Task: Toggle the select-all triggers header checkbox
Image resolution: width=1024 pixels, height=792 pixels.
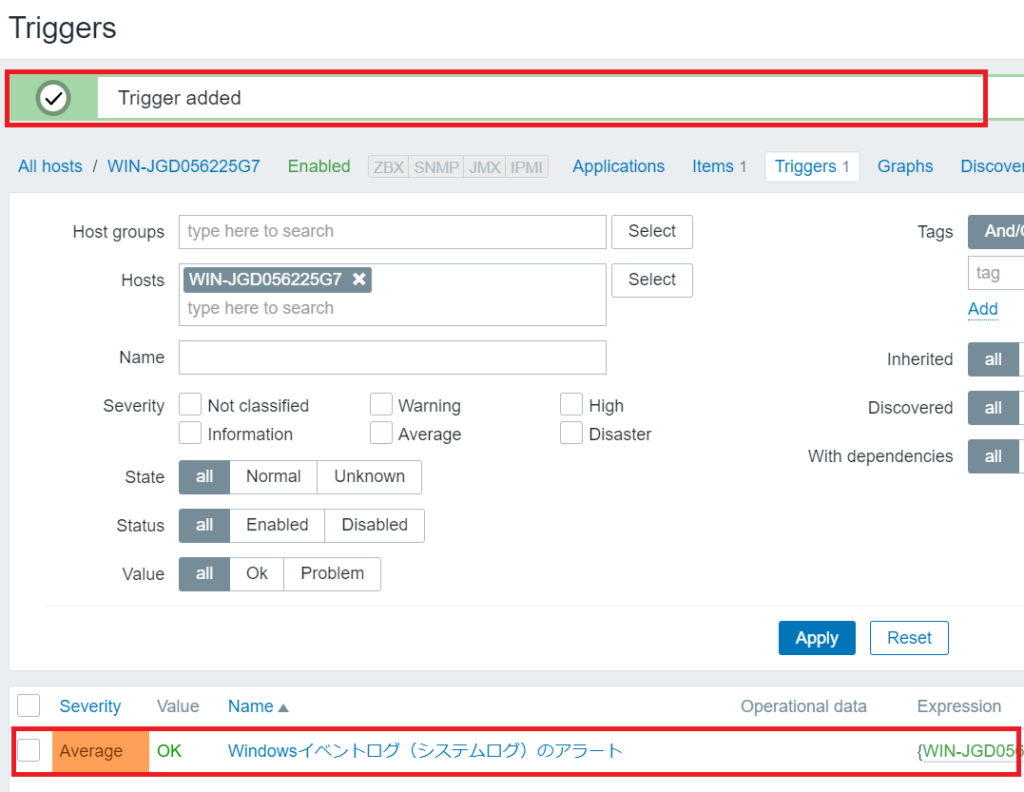Action: [29, 706]
